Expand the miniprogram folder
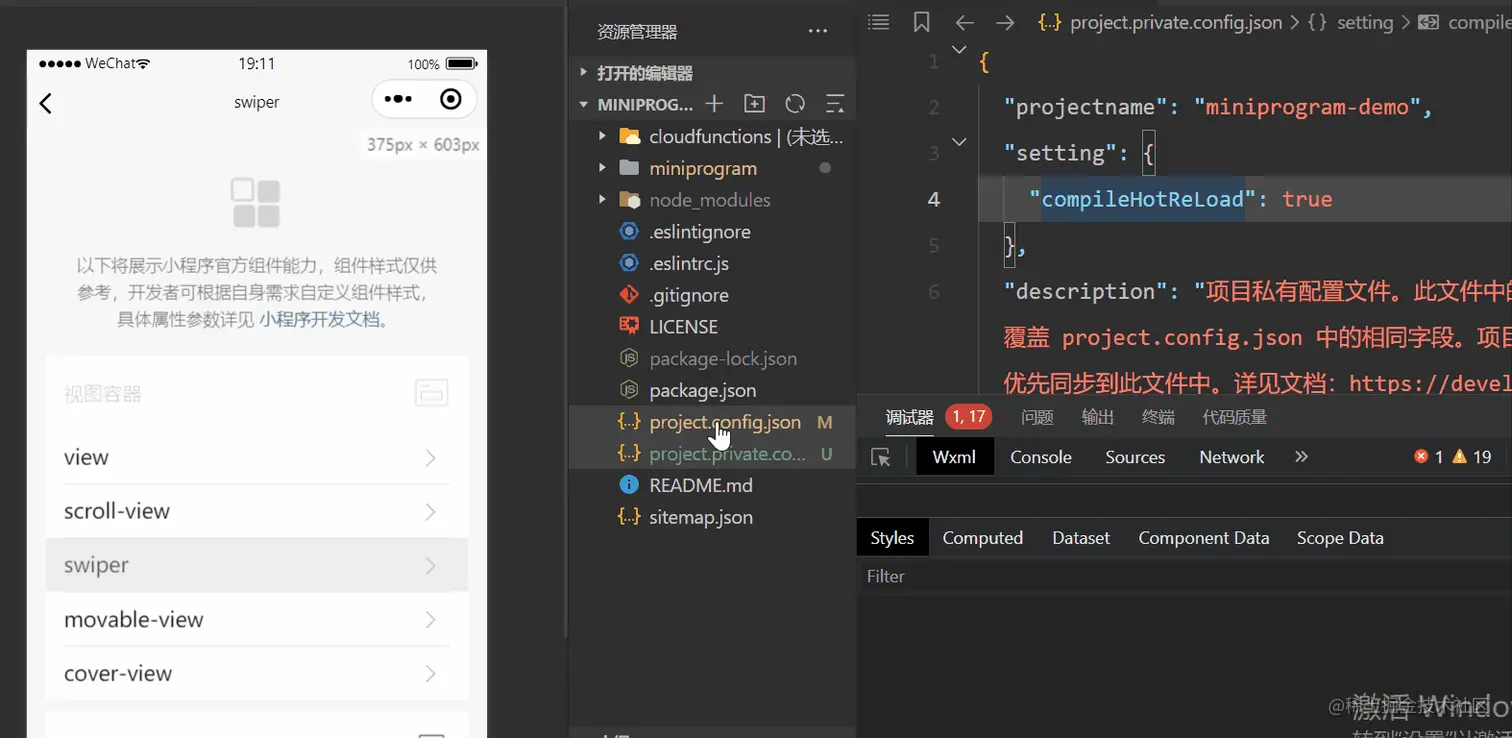 [602, 168]
